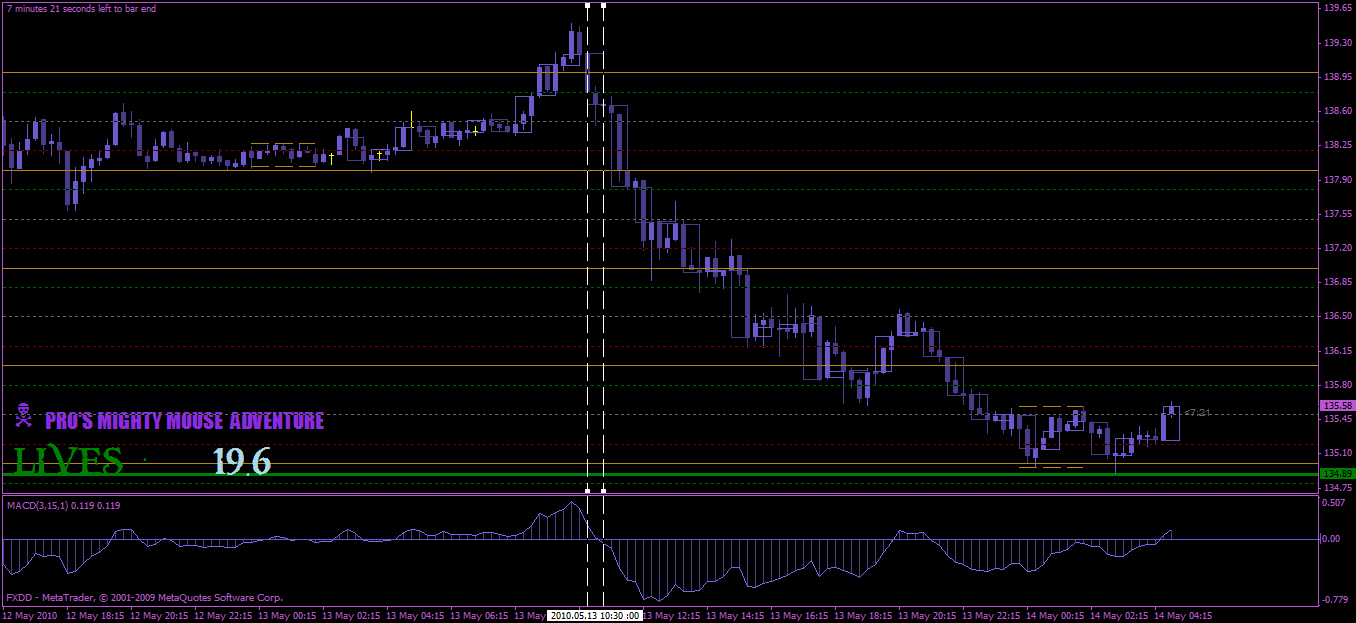
Task: Click the skull and crossbones icon
Action: point(23,414)
